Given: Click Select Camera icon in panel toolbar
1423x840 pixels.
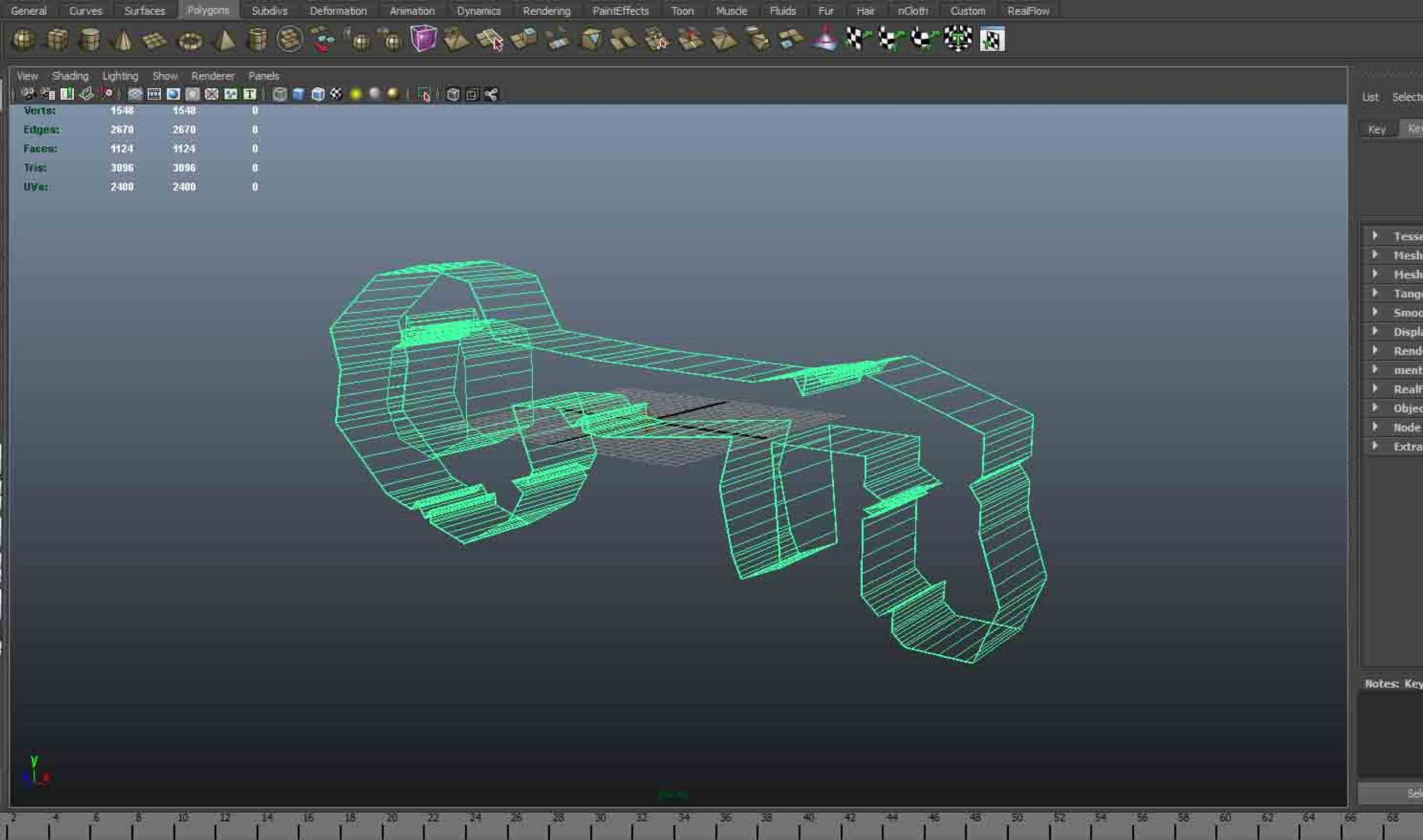Looking at the screenshot, I should pos(28,94).
